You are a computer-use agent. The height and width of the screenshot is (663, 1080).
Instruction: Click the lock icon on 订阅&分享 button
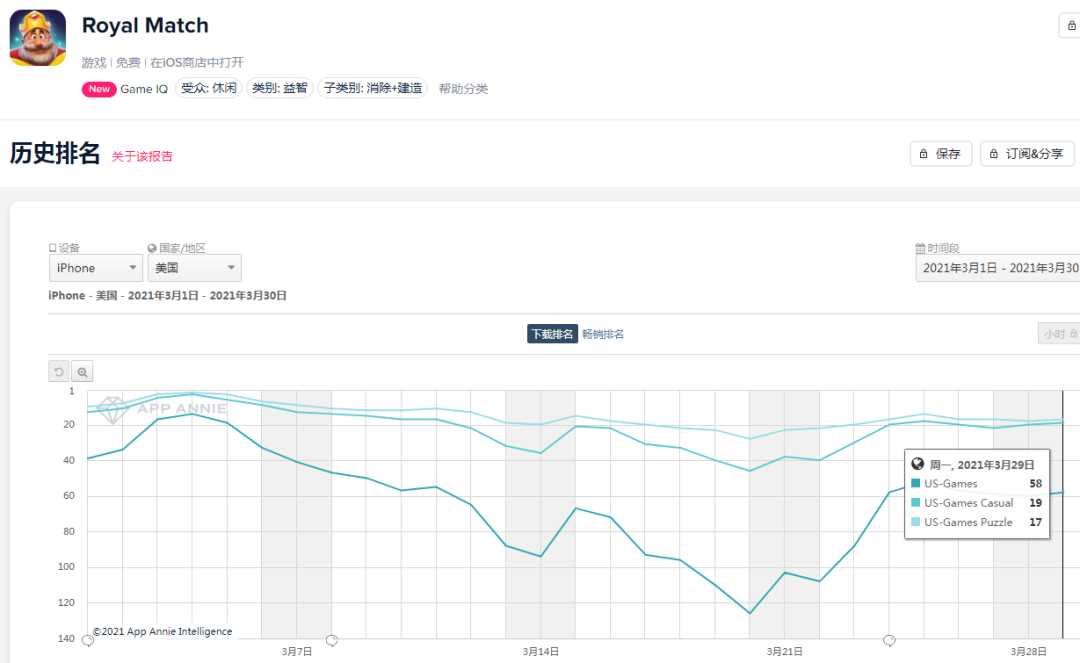(994, 154)
